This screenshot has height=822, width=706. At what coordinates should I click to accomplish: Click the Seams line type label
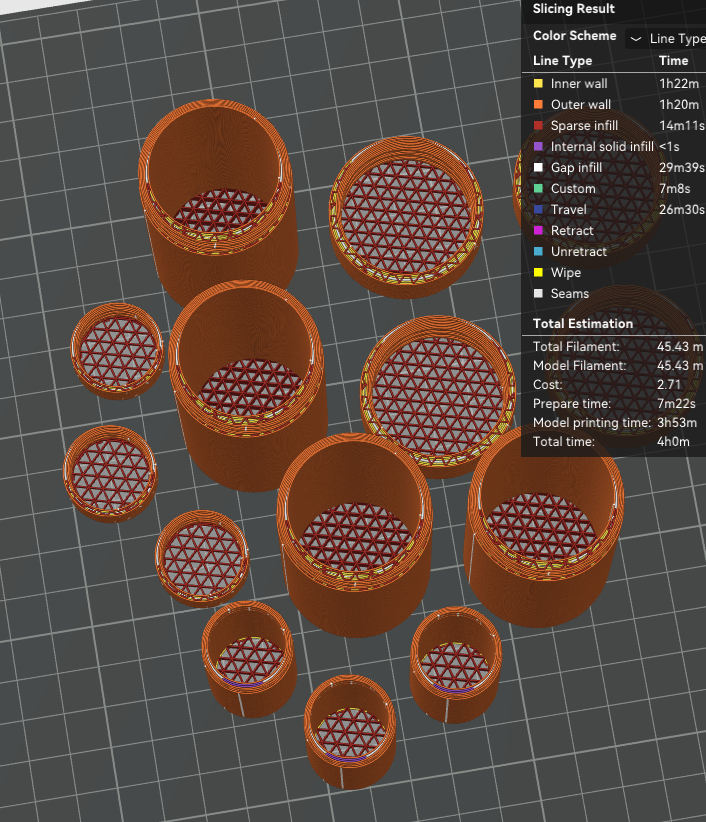(570, 293)
